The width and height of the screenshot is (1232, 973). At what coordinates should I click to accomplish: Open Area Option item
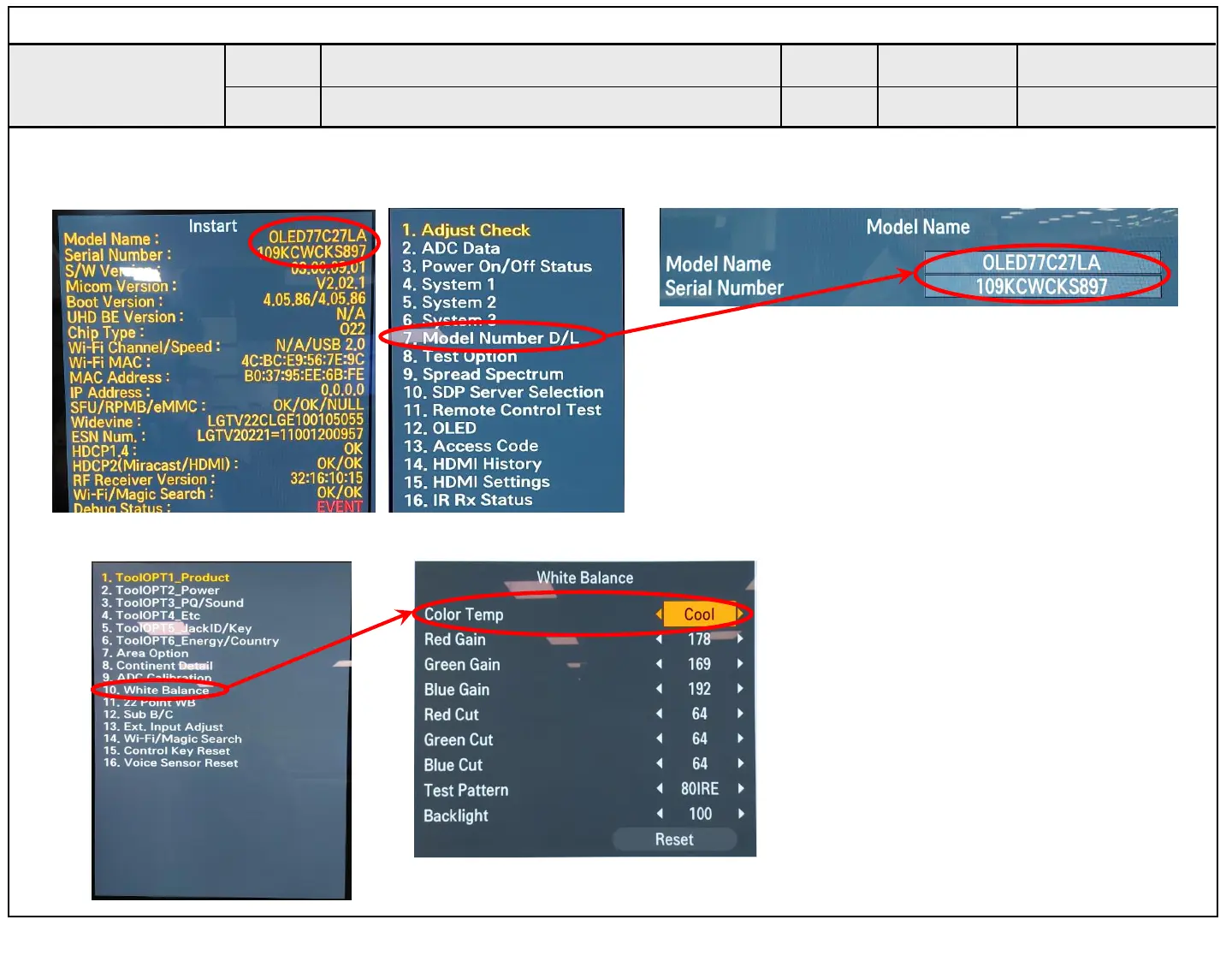coord(145,653)
